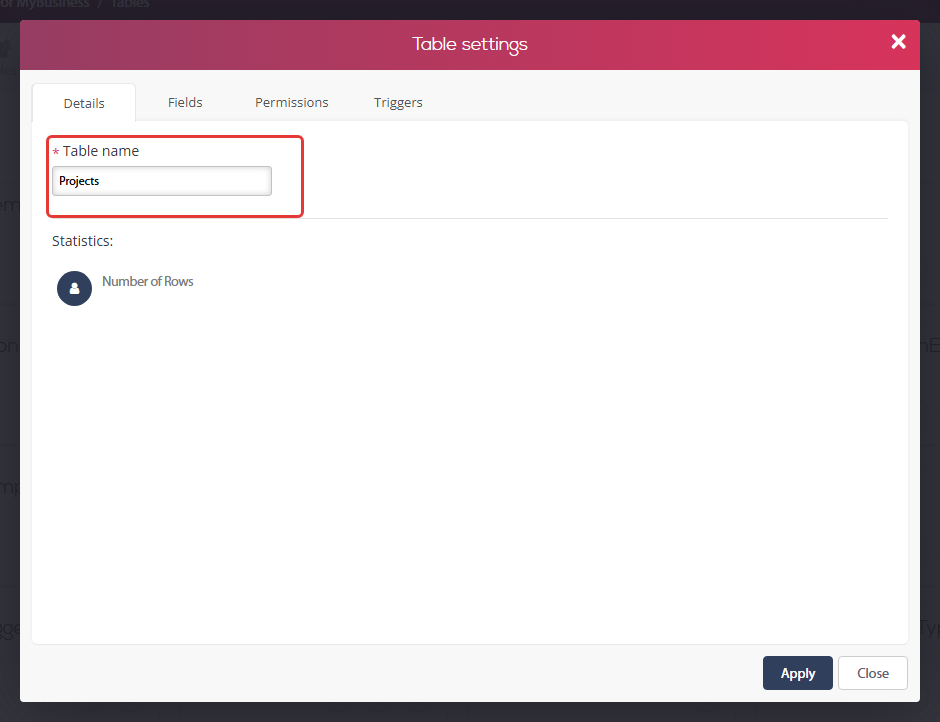Click the Number of Rows label
The width and height of the screenshot is (940, 722).
(147, 281)
